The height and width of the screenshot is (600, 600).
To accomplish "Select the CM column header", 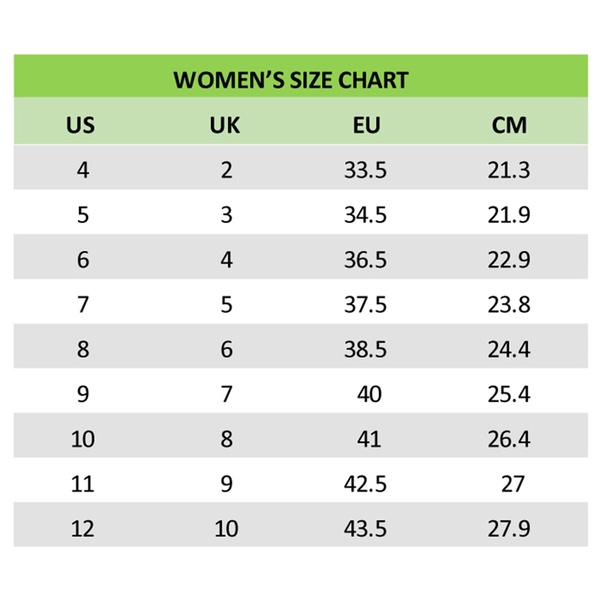I will (x=508, y=126).
